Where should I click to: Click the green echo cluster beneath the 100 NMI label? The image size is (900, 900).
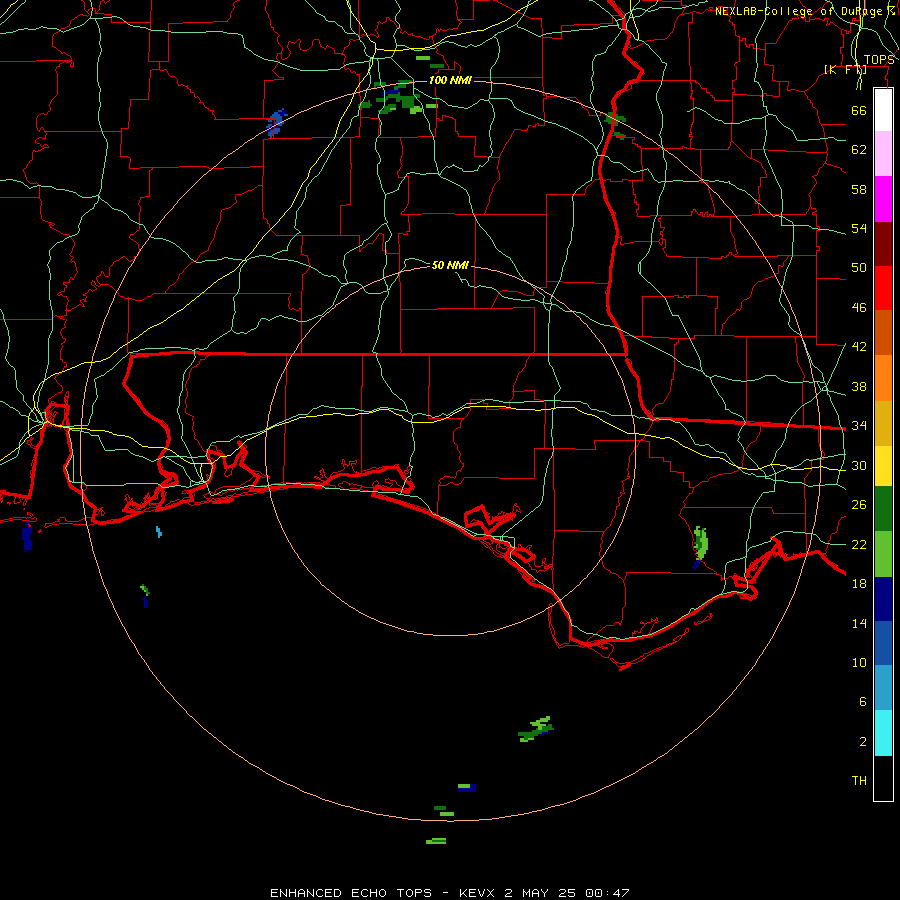tap(398, 98)
